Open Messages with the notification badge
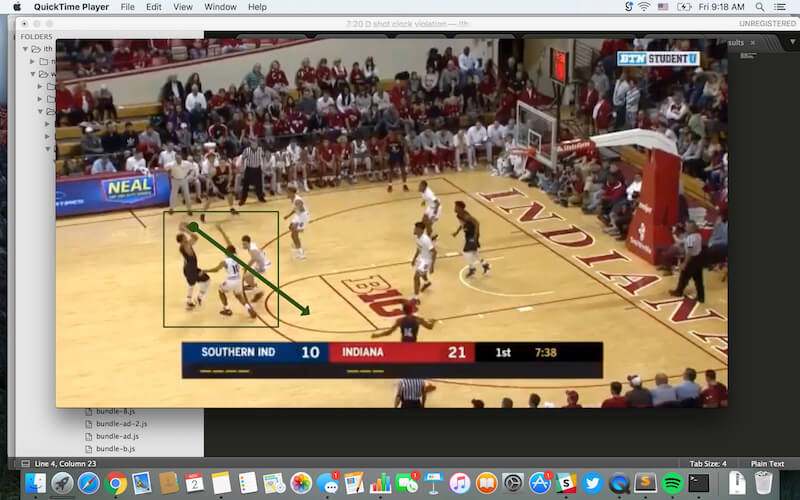 (x=328, y=483)
